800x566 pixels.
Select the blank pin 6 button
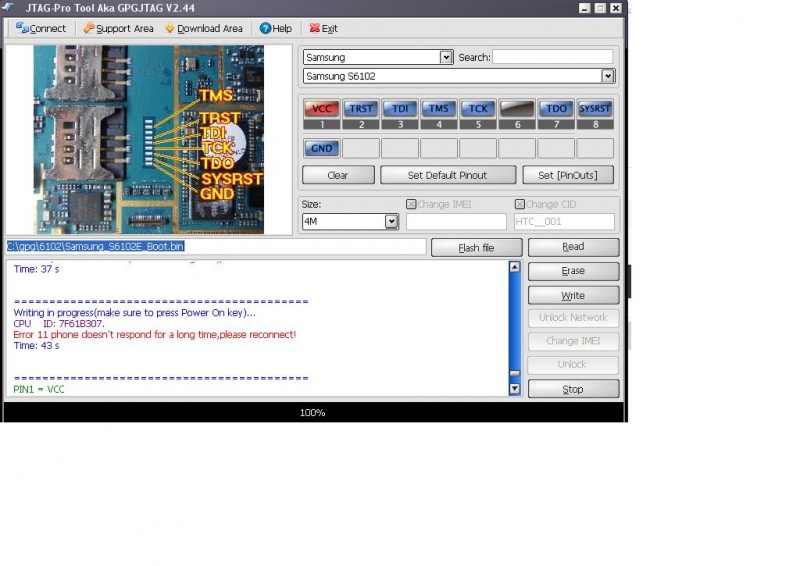pos(517,109)
